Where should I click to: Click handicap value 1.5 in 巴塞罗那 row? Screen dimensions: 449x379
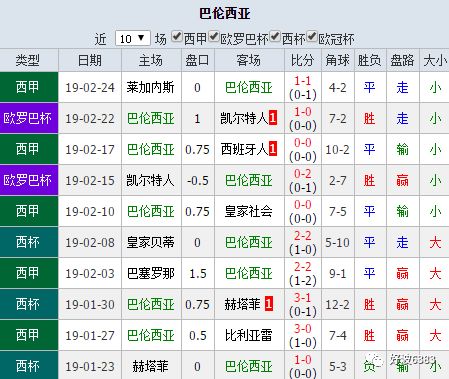click(198, 274)
